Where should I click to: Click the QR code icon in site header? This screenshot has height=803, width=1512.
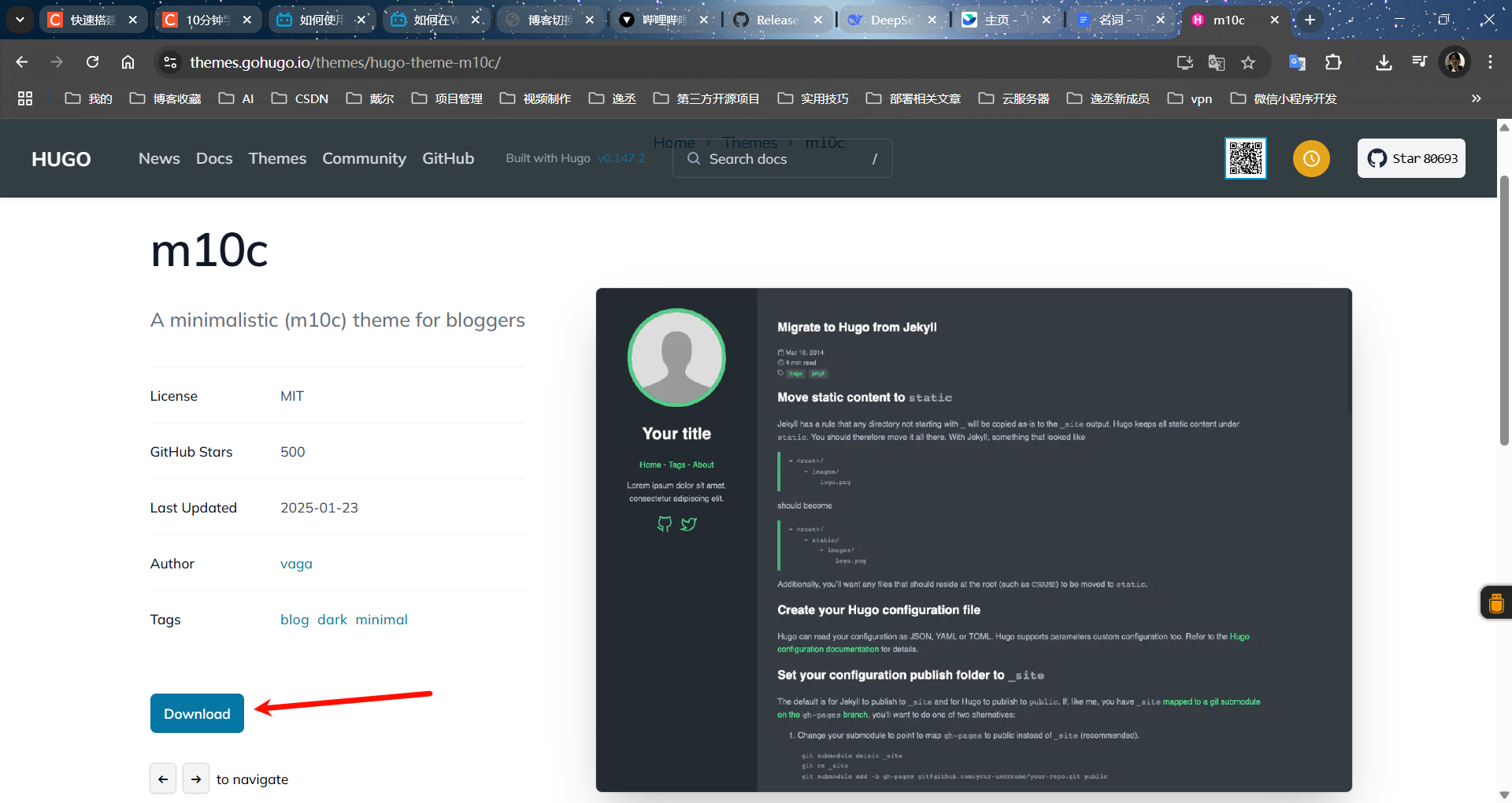coord(1246,158)
